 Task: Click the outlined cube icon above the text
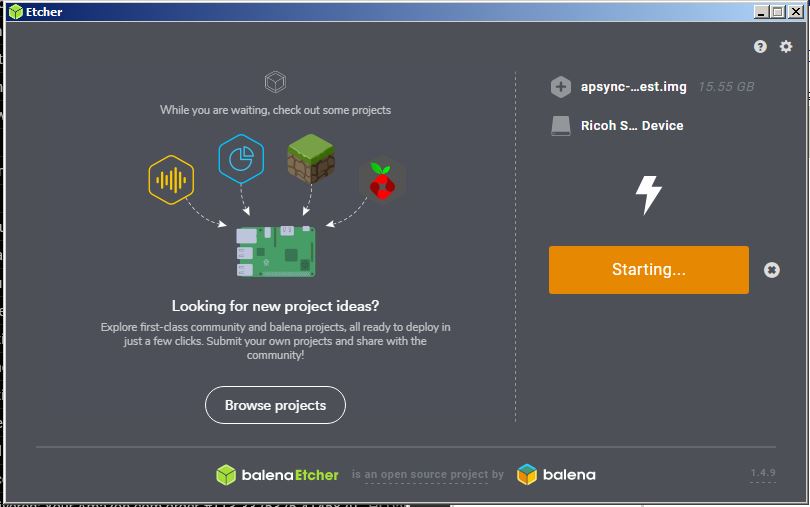pos(275,82)
